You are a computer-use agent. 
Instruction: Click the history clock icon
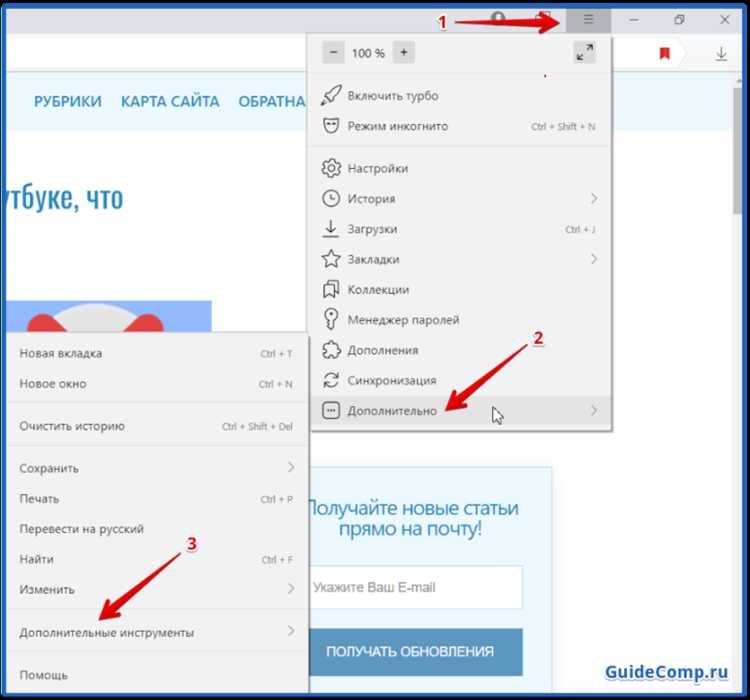(331, 198)
